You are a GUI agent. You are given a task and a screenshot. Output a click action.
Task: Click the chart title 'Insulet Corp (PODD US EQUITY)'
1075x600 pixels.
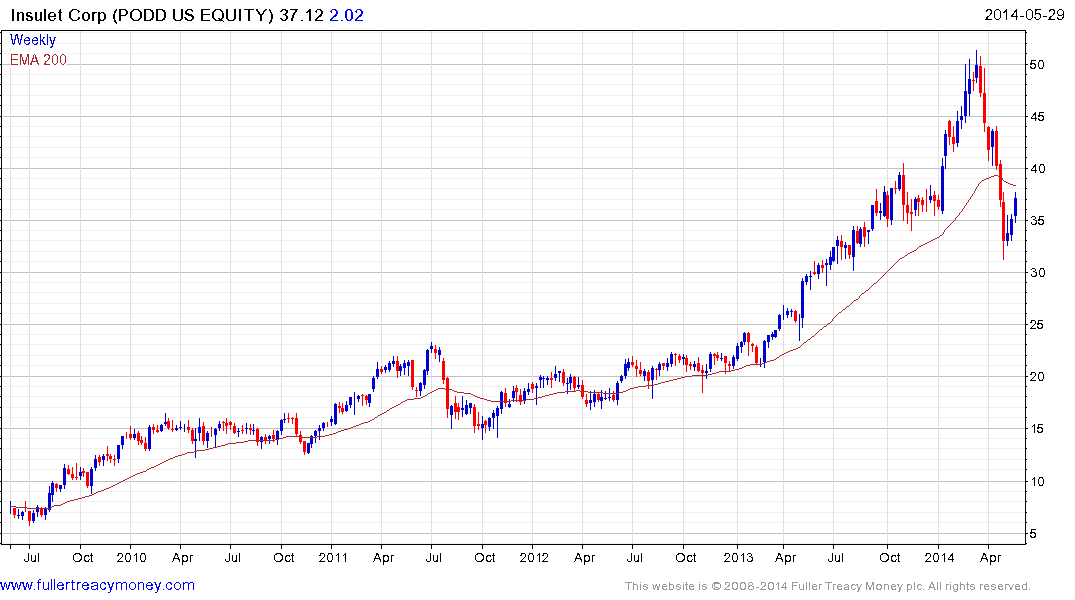142,15
